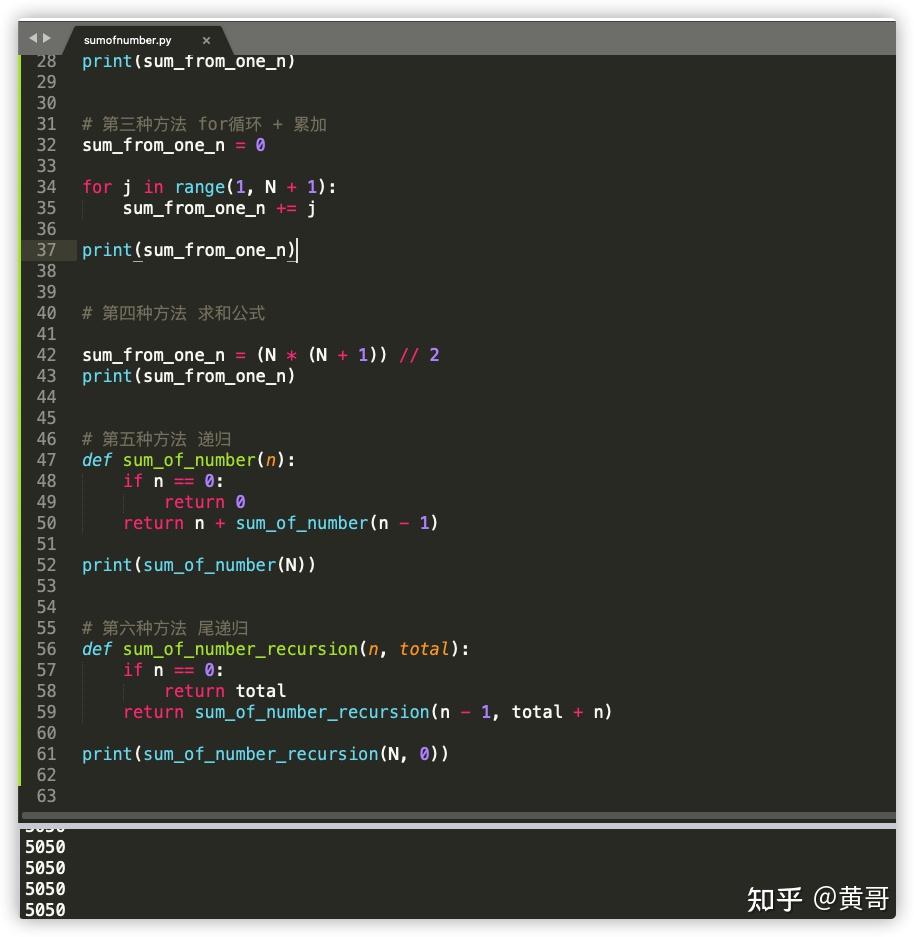Click formula line '(N * (N + 1)) // 2'

point(348,355)
